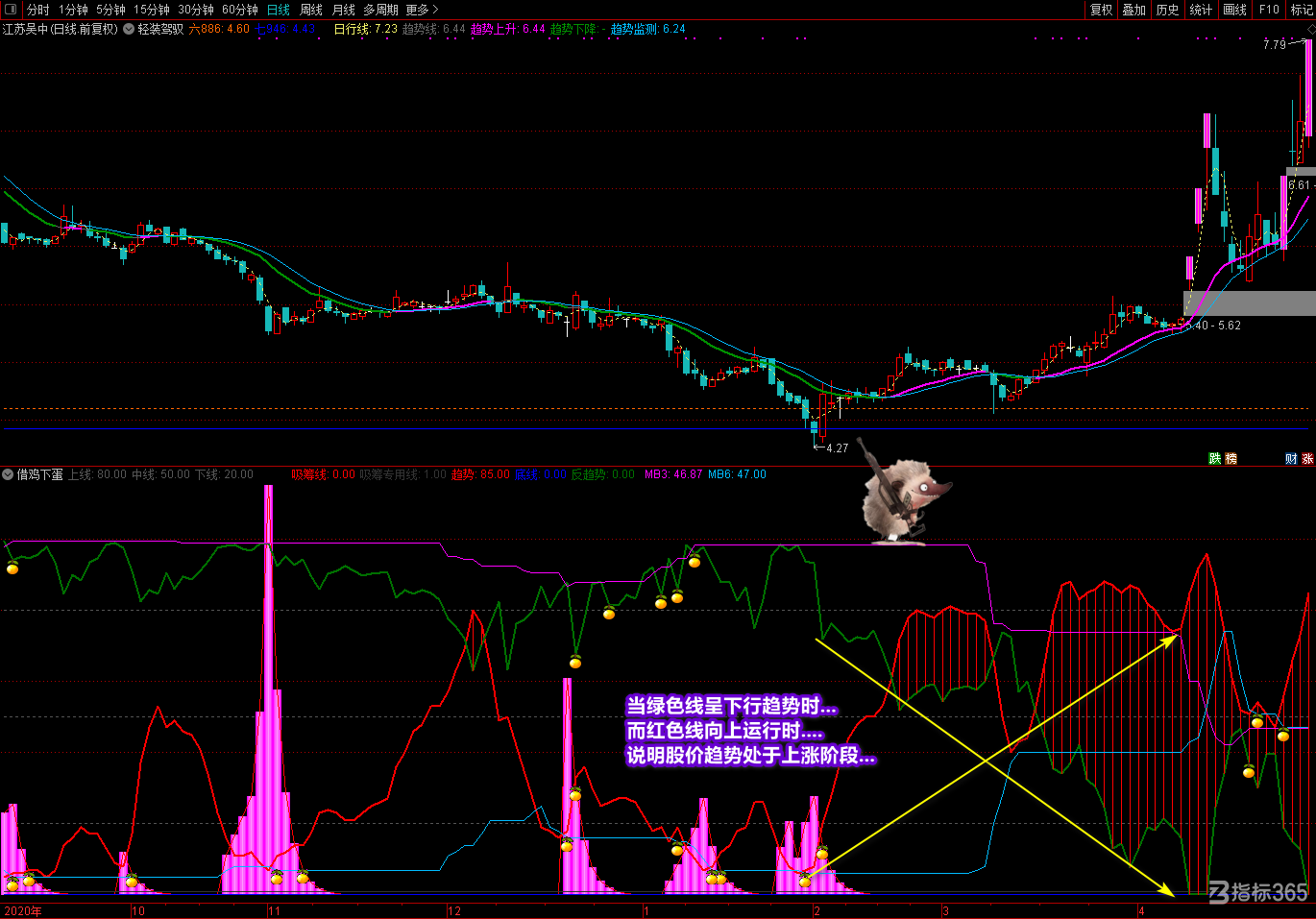Click the 财 finance icon
Viewport: 1316px width, 919px height.
1291,459
